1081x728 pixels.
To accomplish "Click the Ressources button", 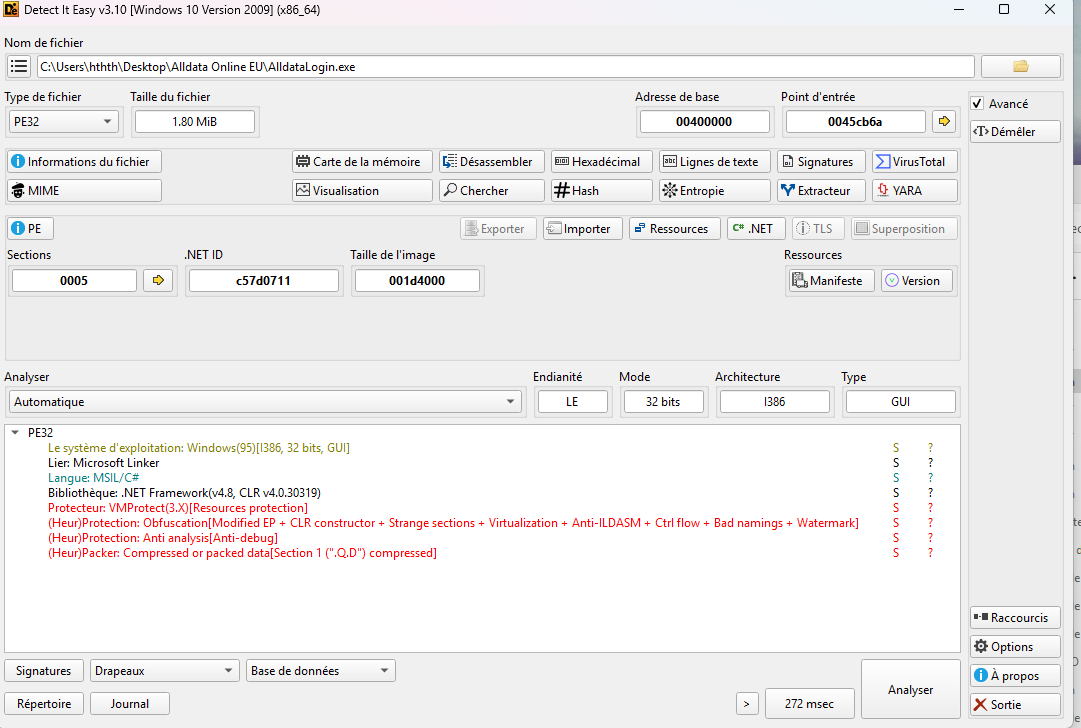I will pos(669,229).
